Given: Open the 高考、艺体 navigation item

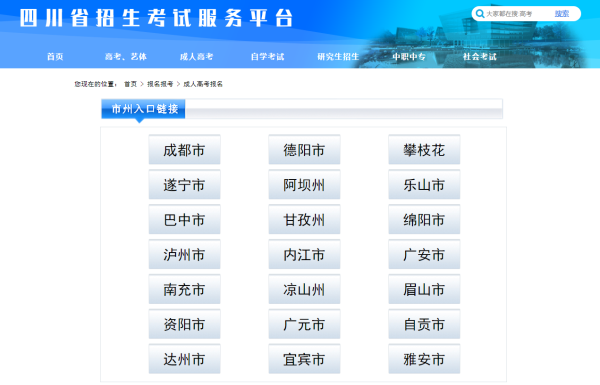Looking at the screenshot, I should click(x=126, y=57).
